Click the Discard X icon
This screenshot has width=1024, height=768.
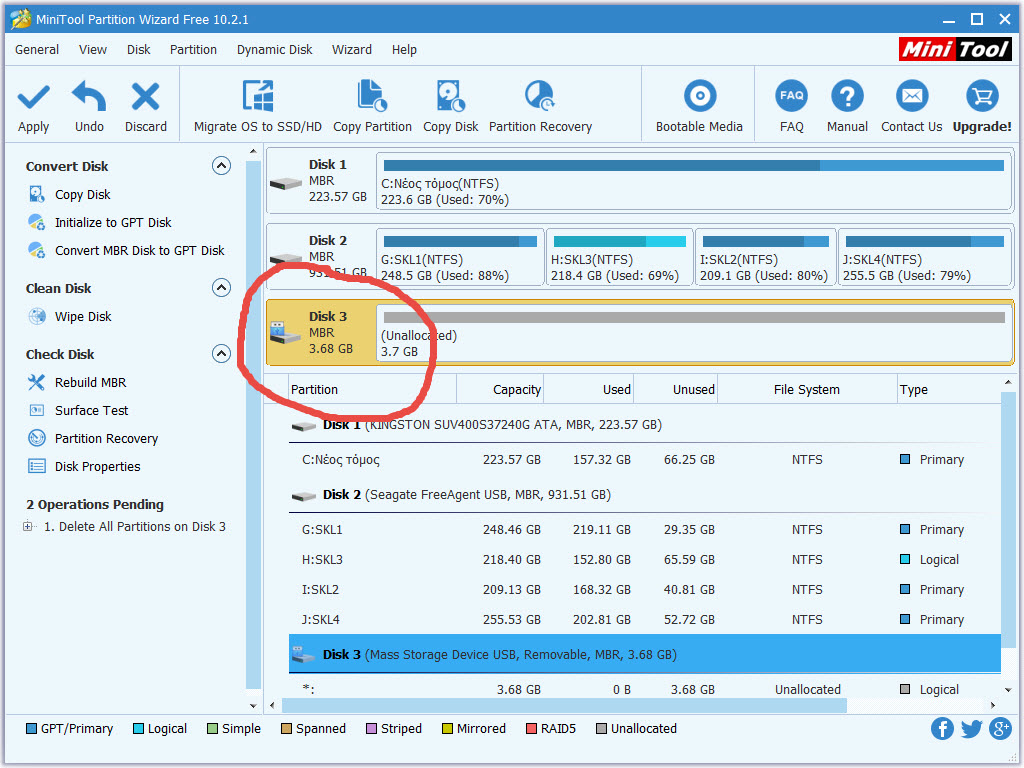[146, 97]
